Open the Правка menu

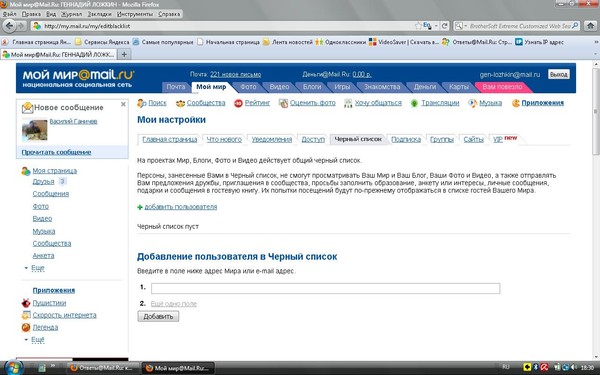[31, 14]
